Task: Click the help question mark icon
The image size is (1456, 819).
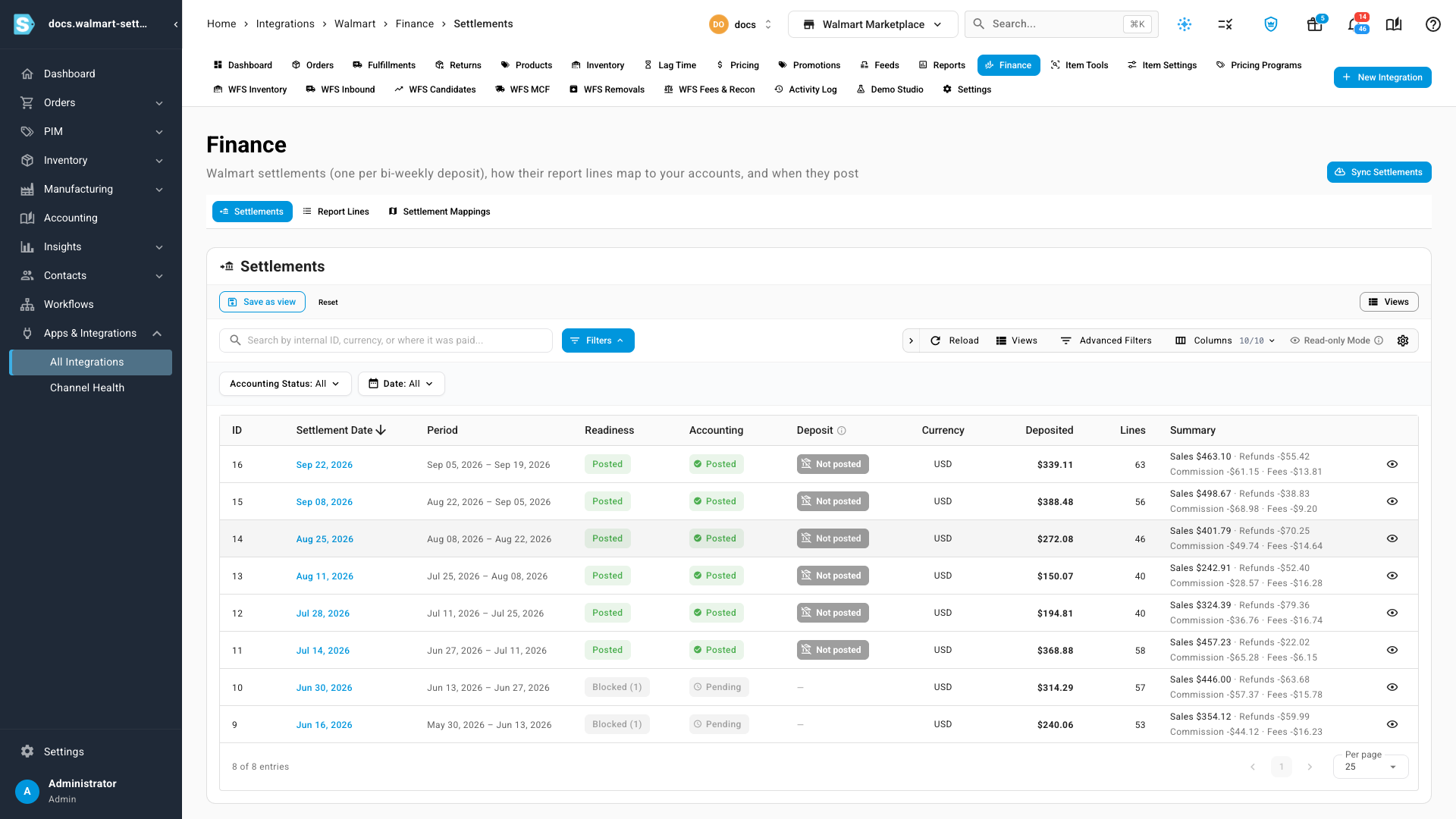Action: pos(1432,24)
